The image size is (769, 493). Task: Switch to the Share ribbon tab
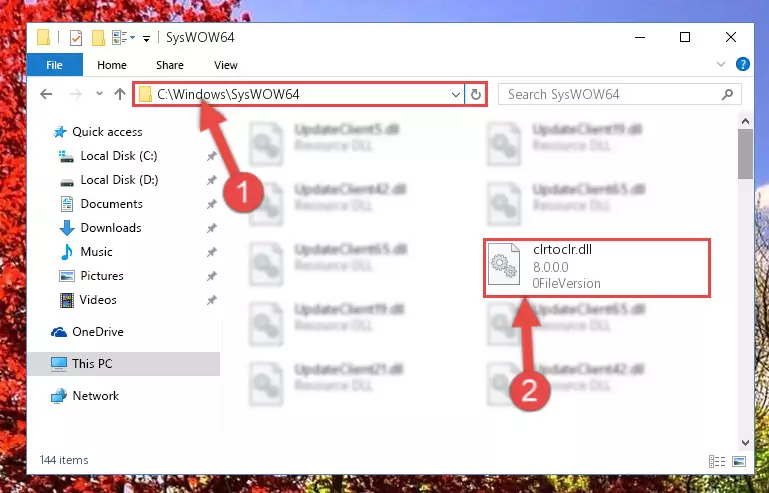pyautogui.click(x=170, y=65)
